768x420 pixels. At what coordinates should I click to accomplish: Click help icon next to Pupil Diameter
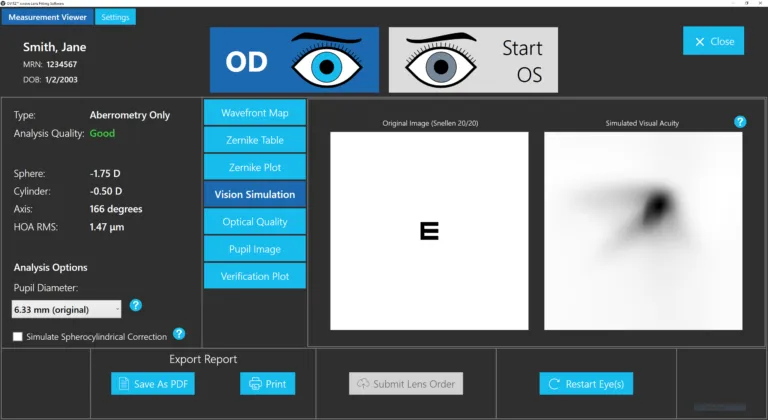point(136,306)
